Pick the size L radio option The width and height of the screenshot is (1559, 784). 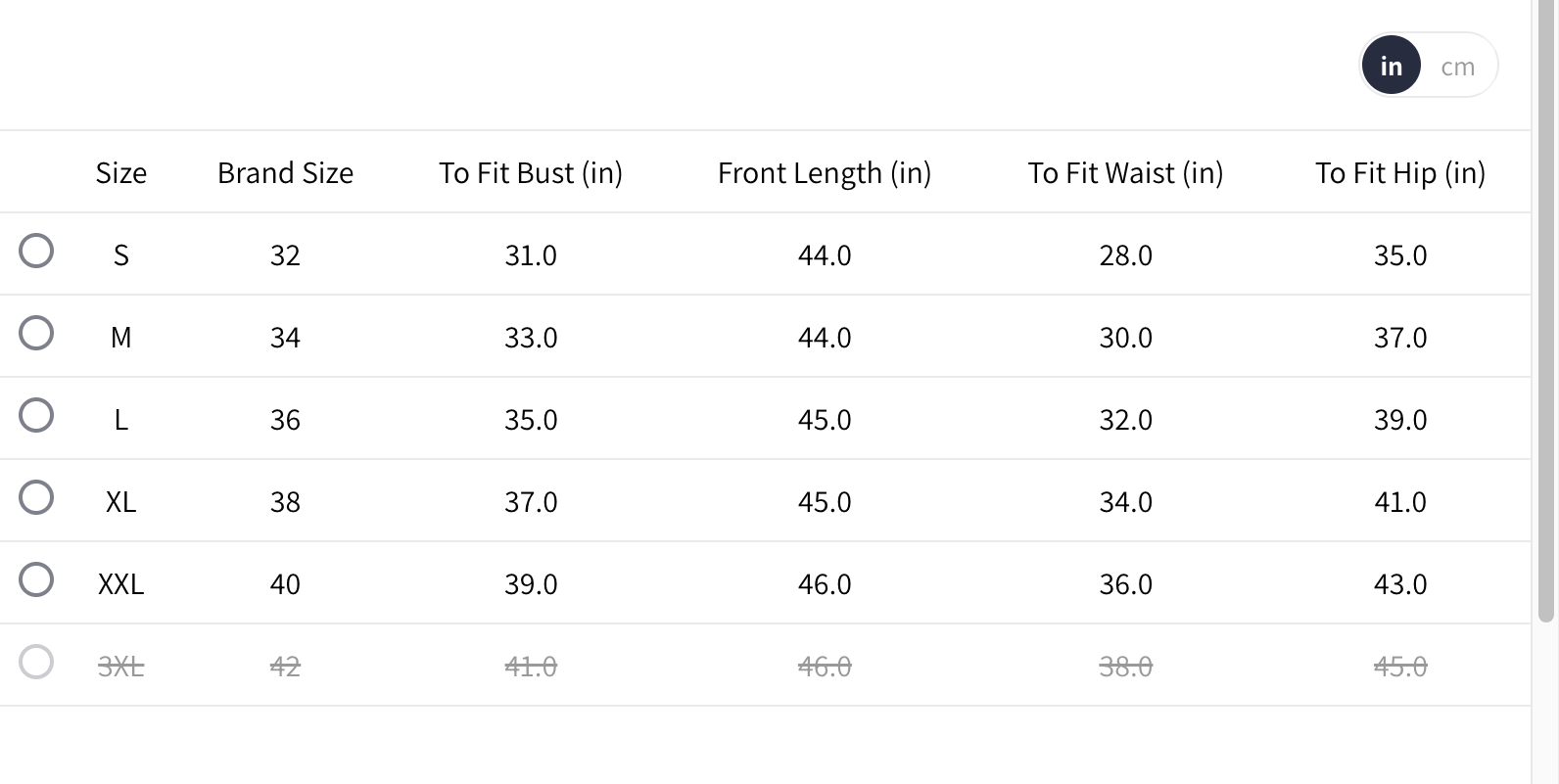[x=36, y=415]
